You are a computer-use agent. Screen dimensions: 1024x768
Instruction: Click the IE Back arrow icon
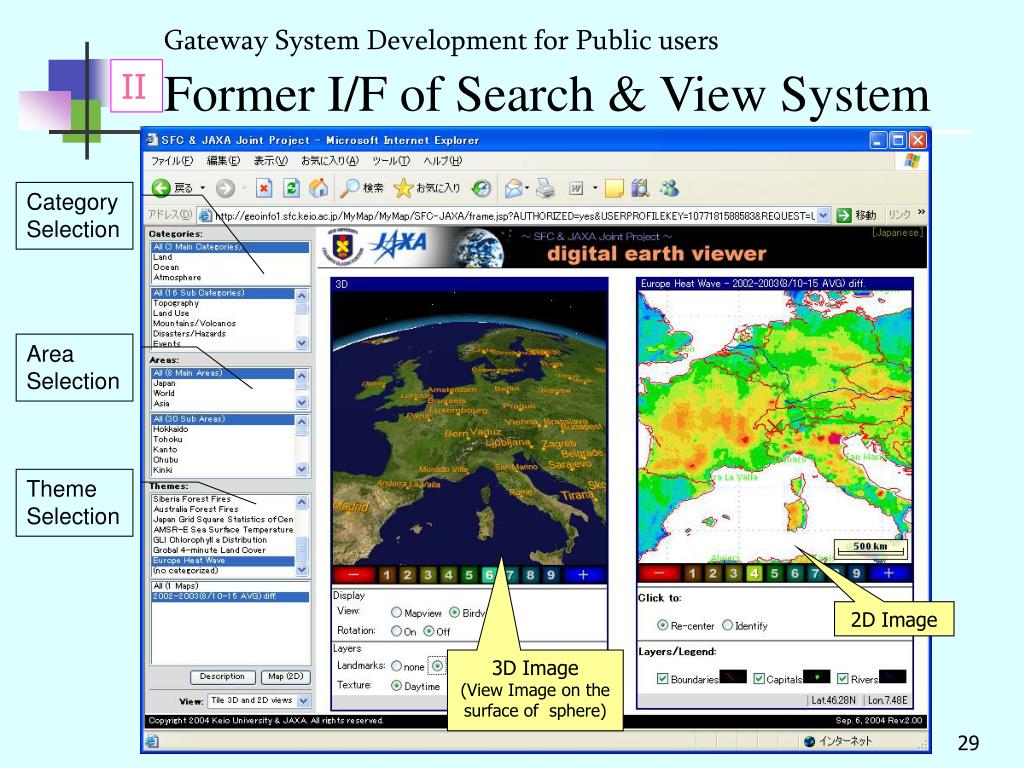[x=161, y=188]
